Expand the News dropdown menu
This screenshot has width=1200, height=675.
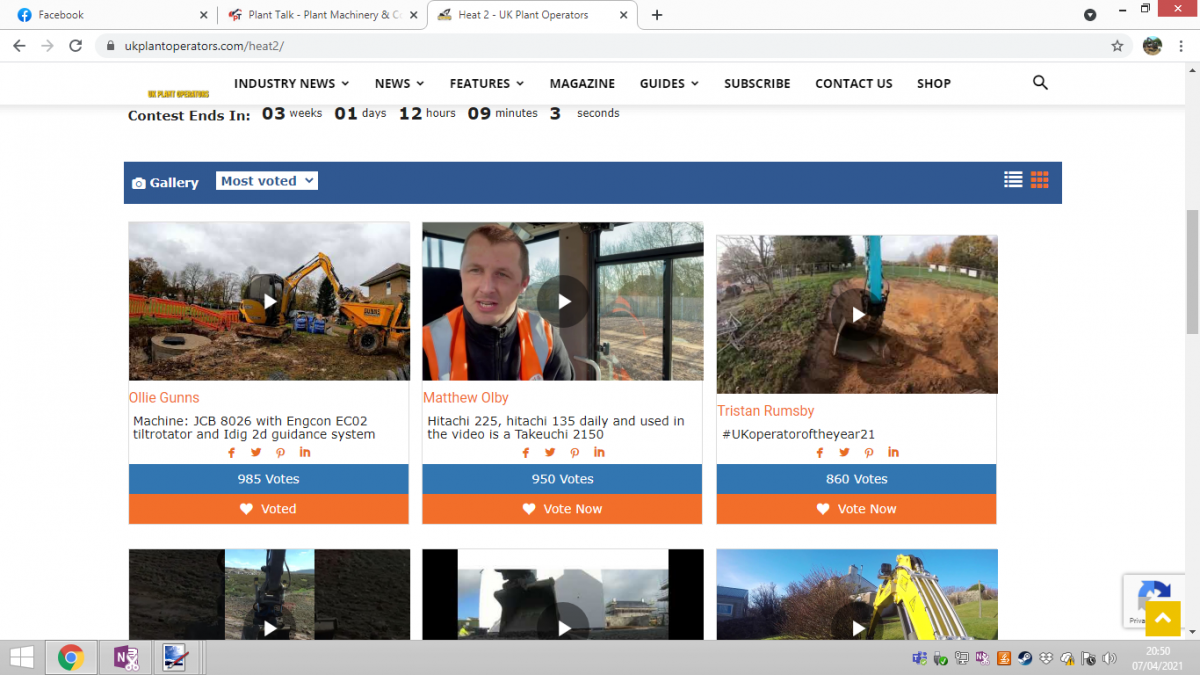399,83
